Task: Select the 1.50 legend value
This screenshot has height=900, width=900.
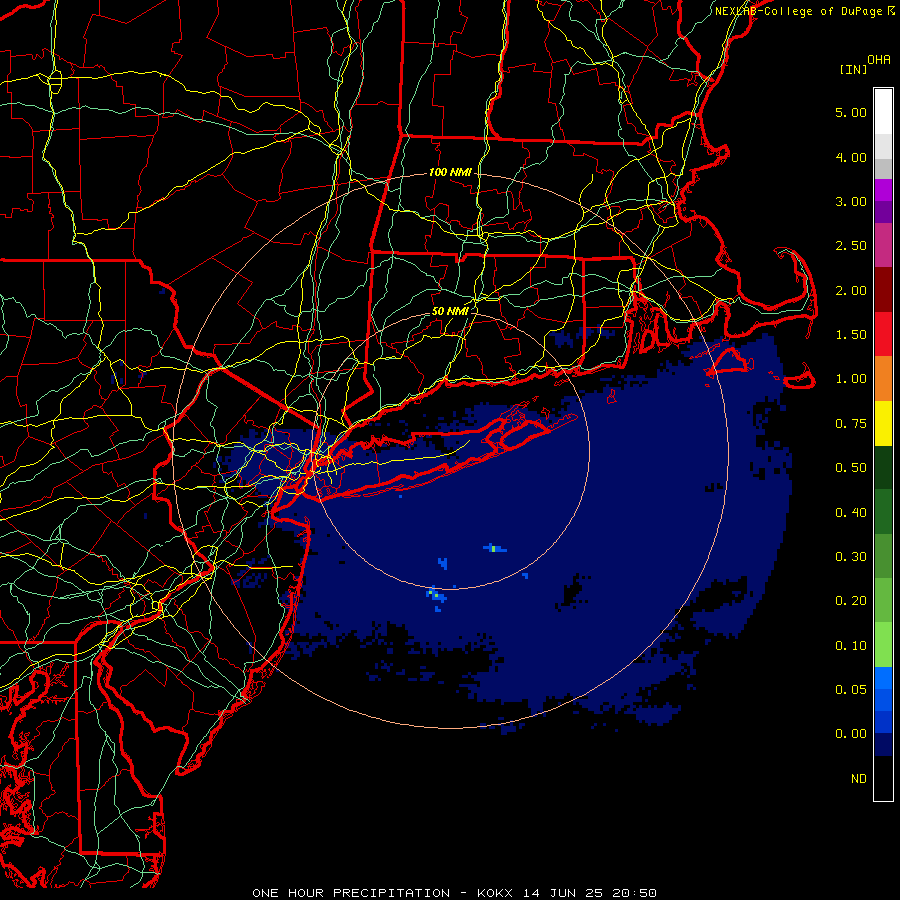Action: 851,335
